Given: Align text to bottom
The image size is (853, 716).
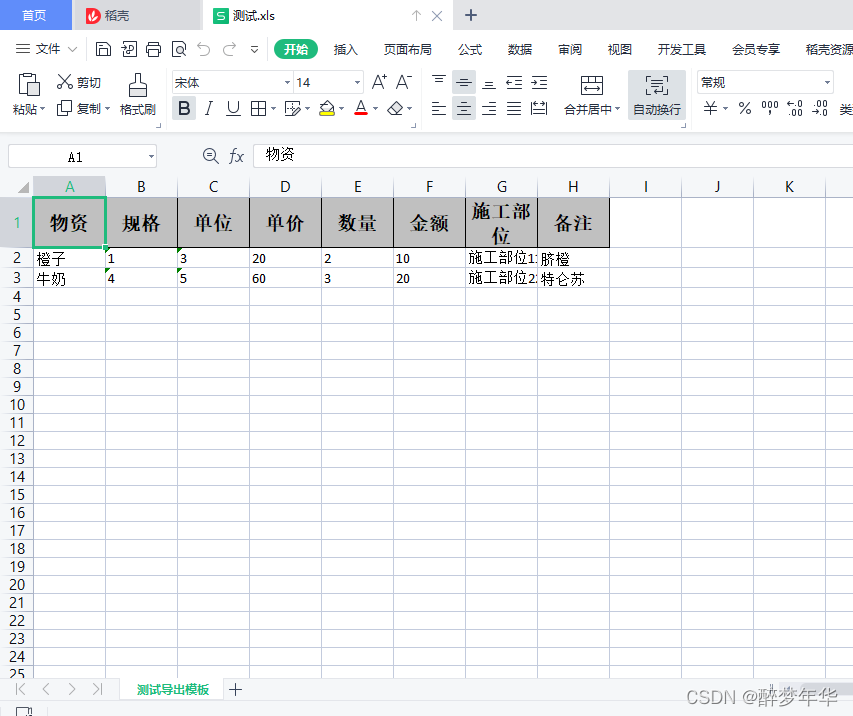Looking at the screenshot, I should (489, 82).
